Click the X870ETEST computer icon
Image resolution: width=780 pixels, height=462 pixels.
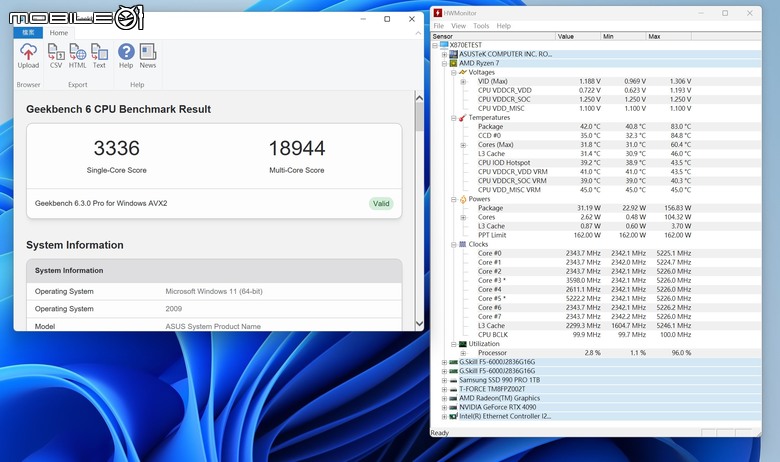[x=444, y=45]
